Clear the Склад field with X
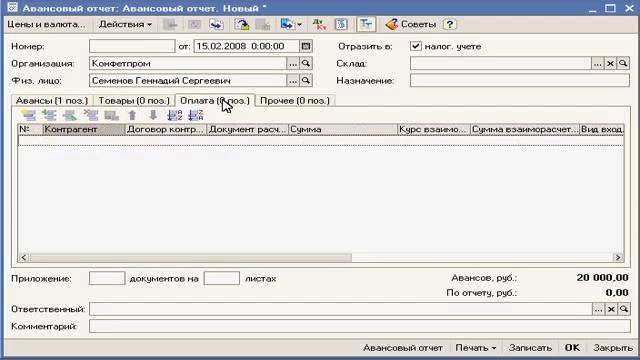The image size is (640, 360). pos(610,63)
